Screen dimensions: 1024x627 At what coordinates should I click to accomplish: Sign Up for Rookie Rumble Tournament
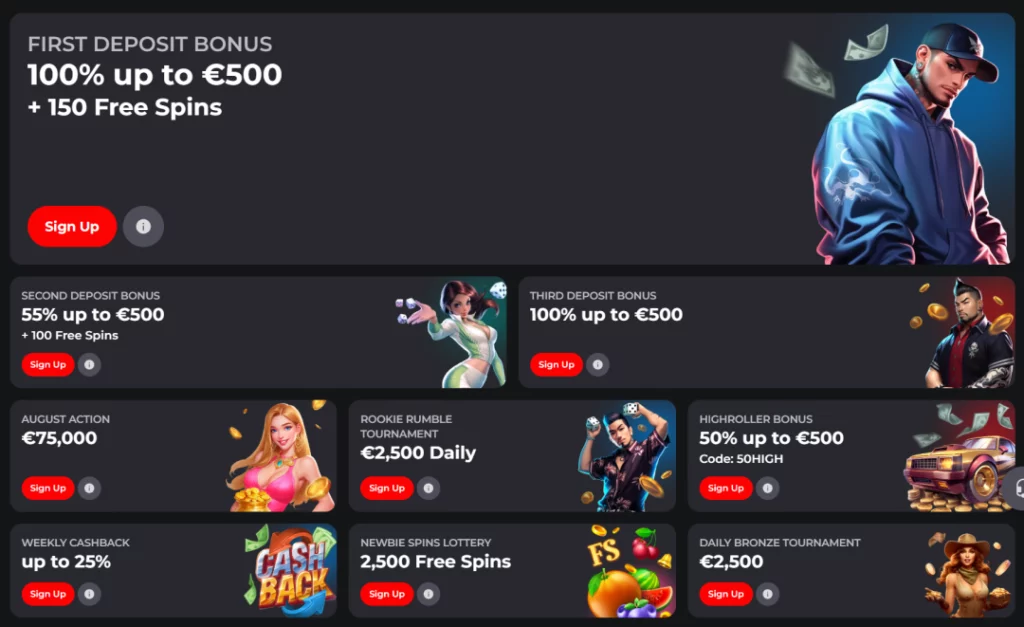pyautogui.click(x=387, y=488)
